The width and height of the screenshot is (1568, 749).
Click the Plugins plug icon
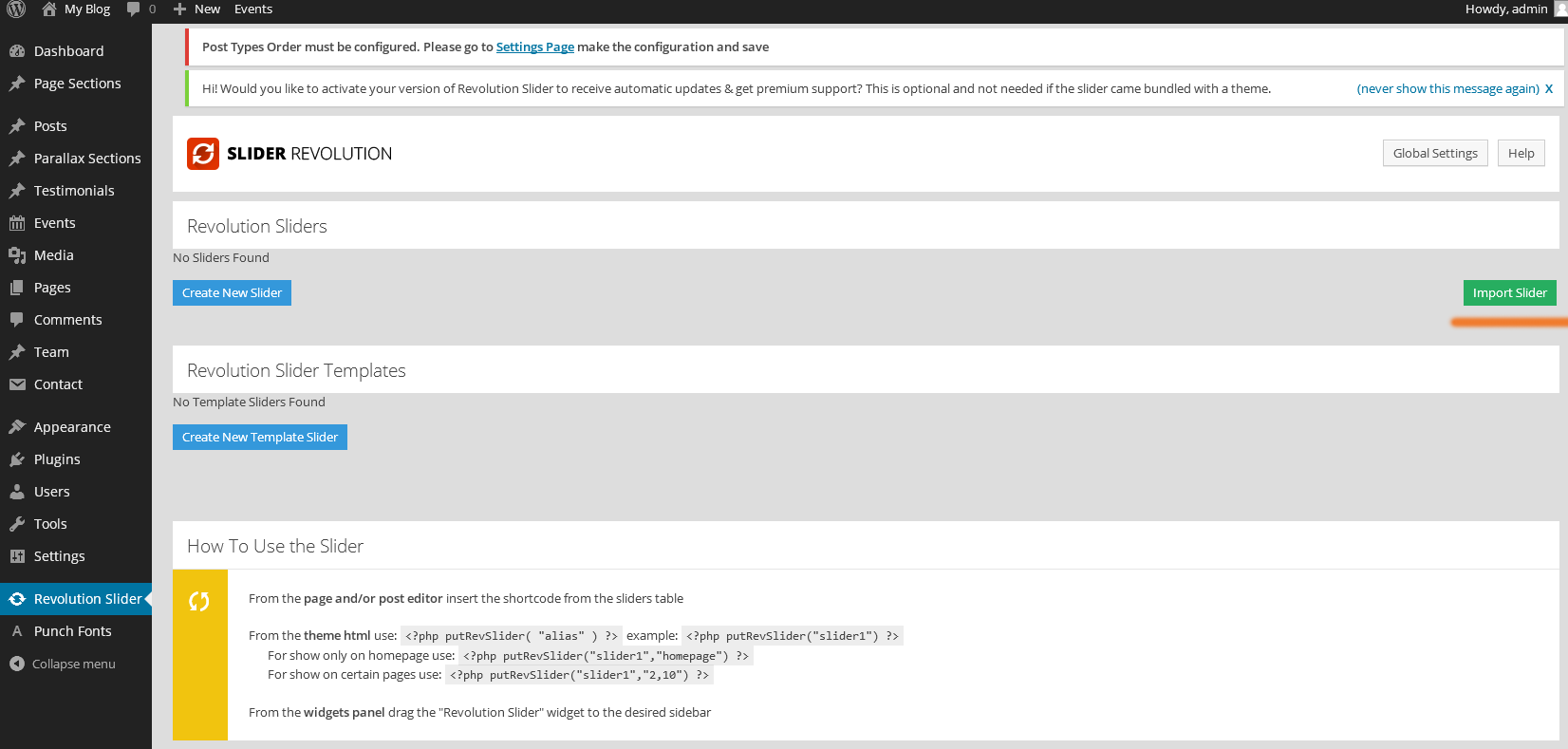17,459
